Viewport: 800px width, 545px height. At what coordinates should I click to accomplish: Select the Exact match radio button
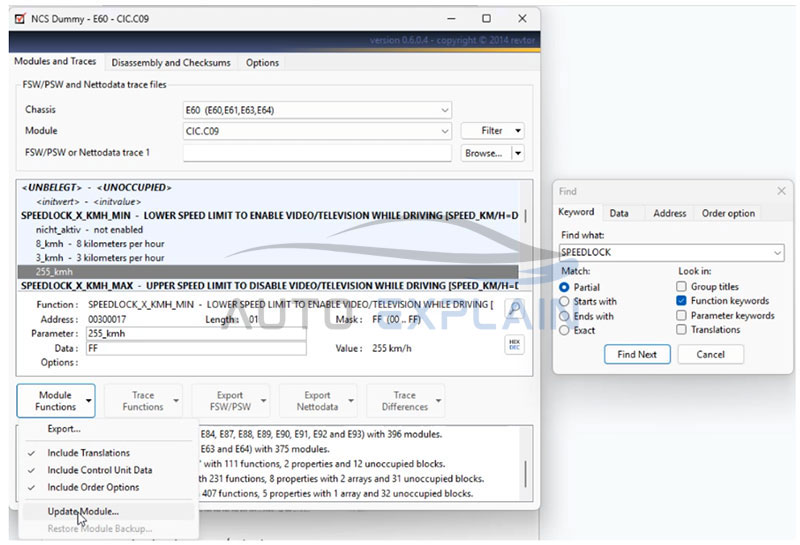564,331
